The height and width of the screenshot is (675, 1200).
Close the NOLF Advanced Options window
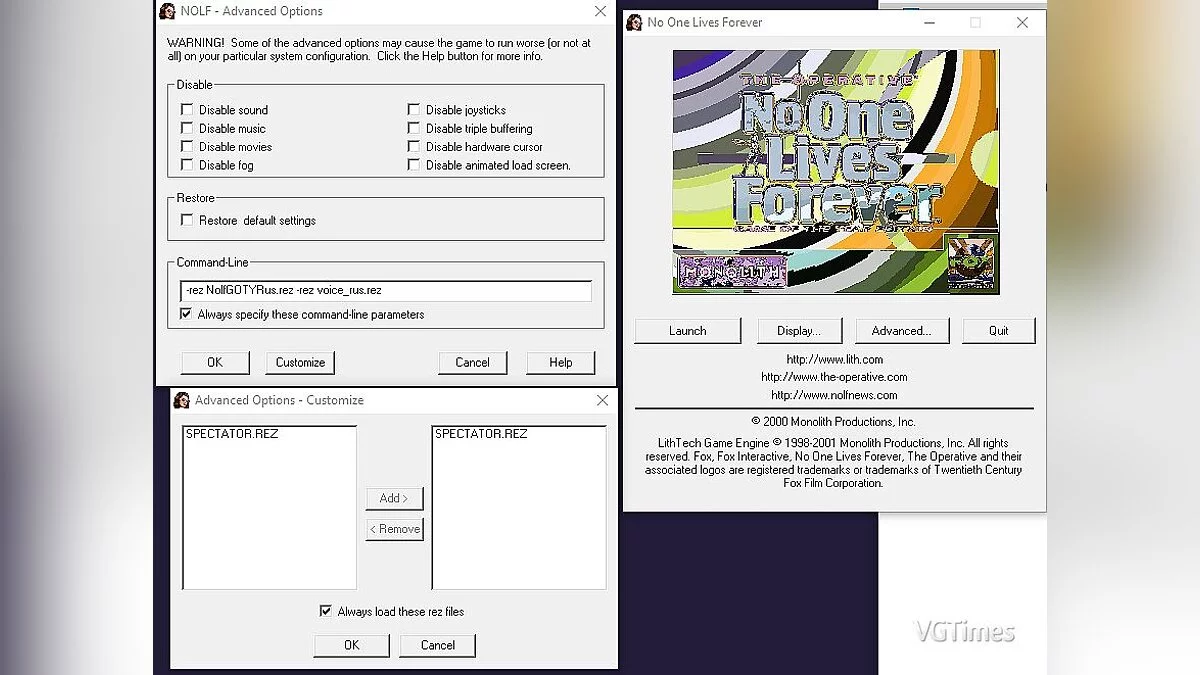tap(600, 11)
